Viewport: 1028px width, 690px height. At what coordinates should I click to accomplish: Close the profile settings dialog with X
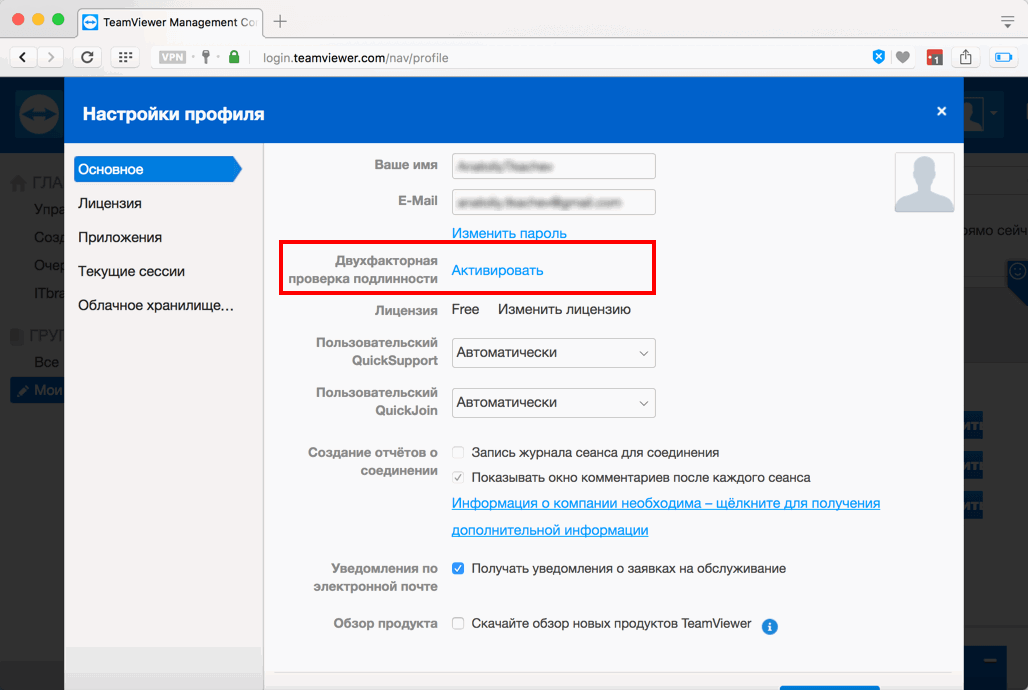(941, 112)
